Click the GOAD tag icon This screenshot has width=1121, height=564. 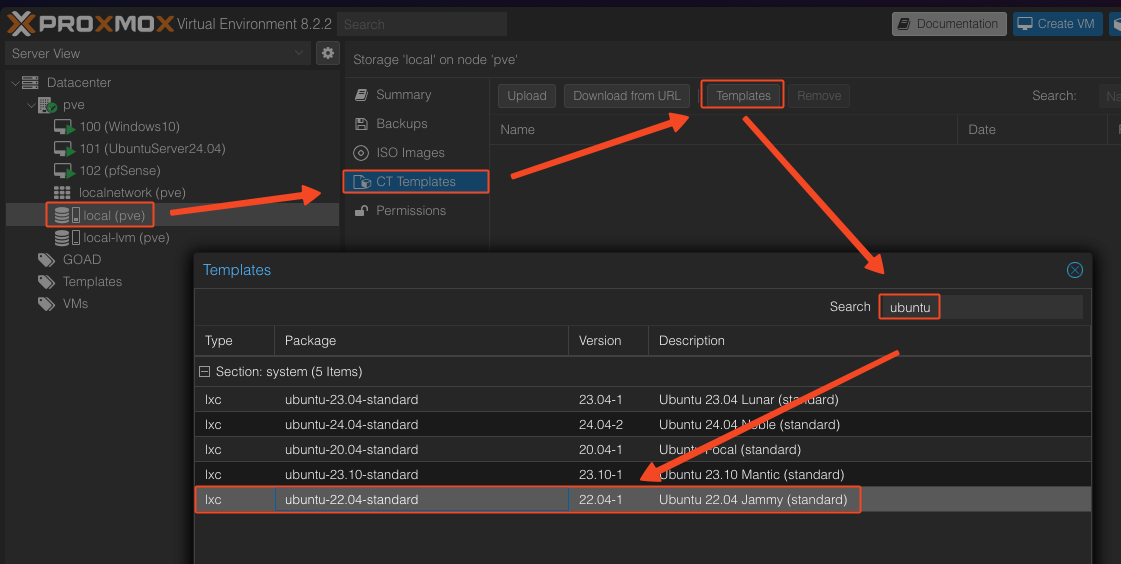pyautogui.click(x=46, y=259)
